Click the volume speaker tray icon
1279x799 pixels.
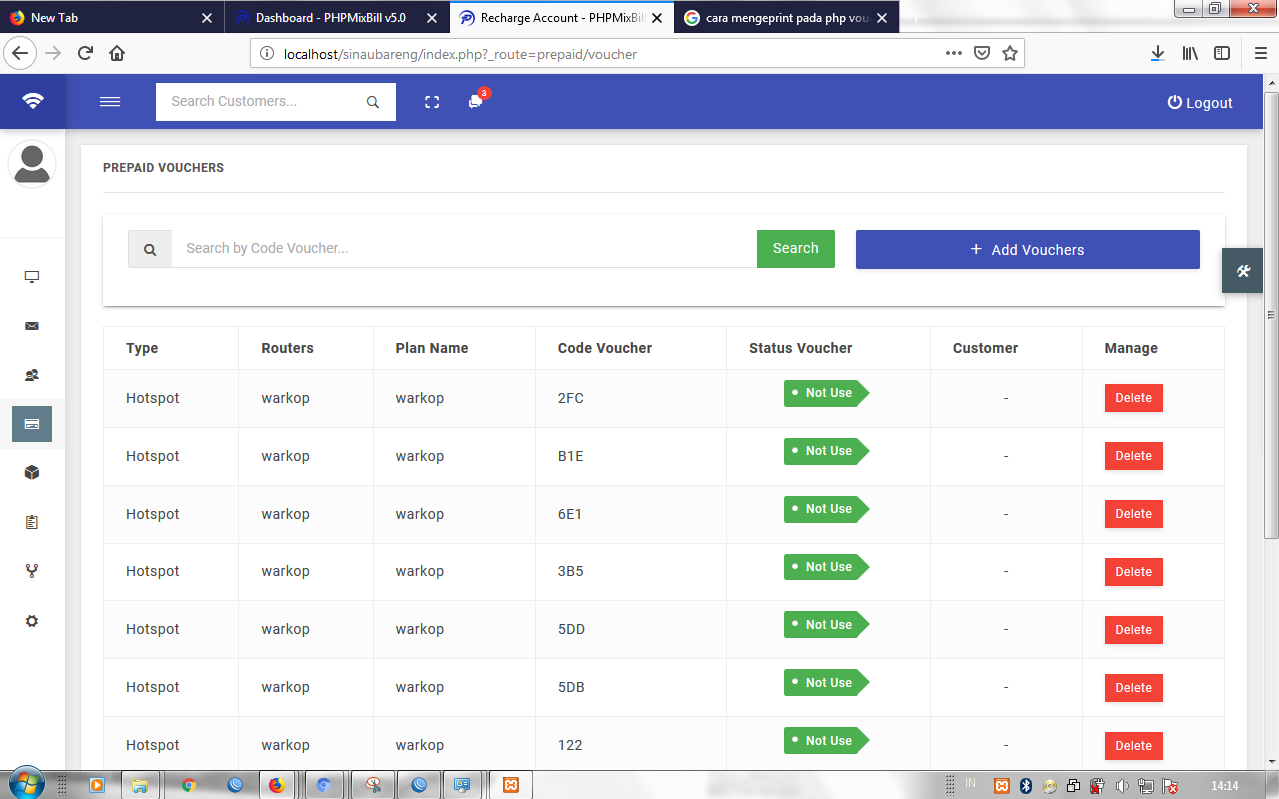click(x=1121, y=785)
